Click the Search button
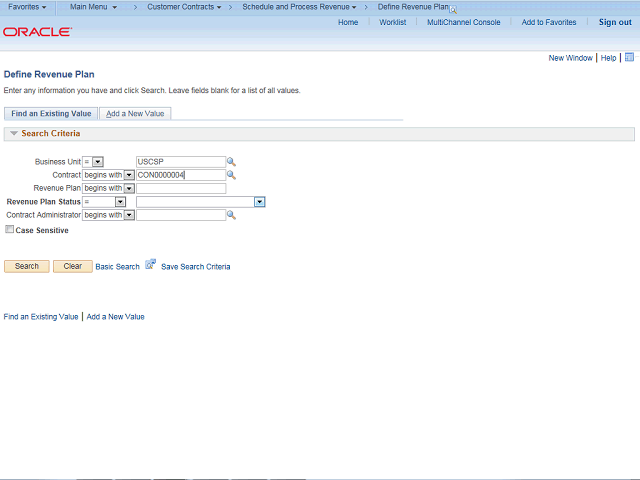Viewport: 640px width, 480px height. [x=27, y=266]
